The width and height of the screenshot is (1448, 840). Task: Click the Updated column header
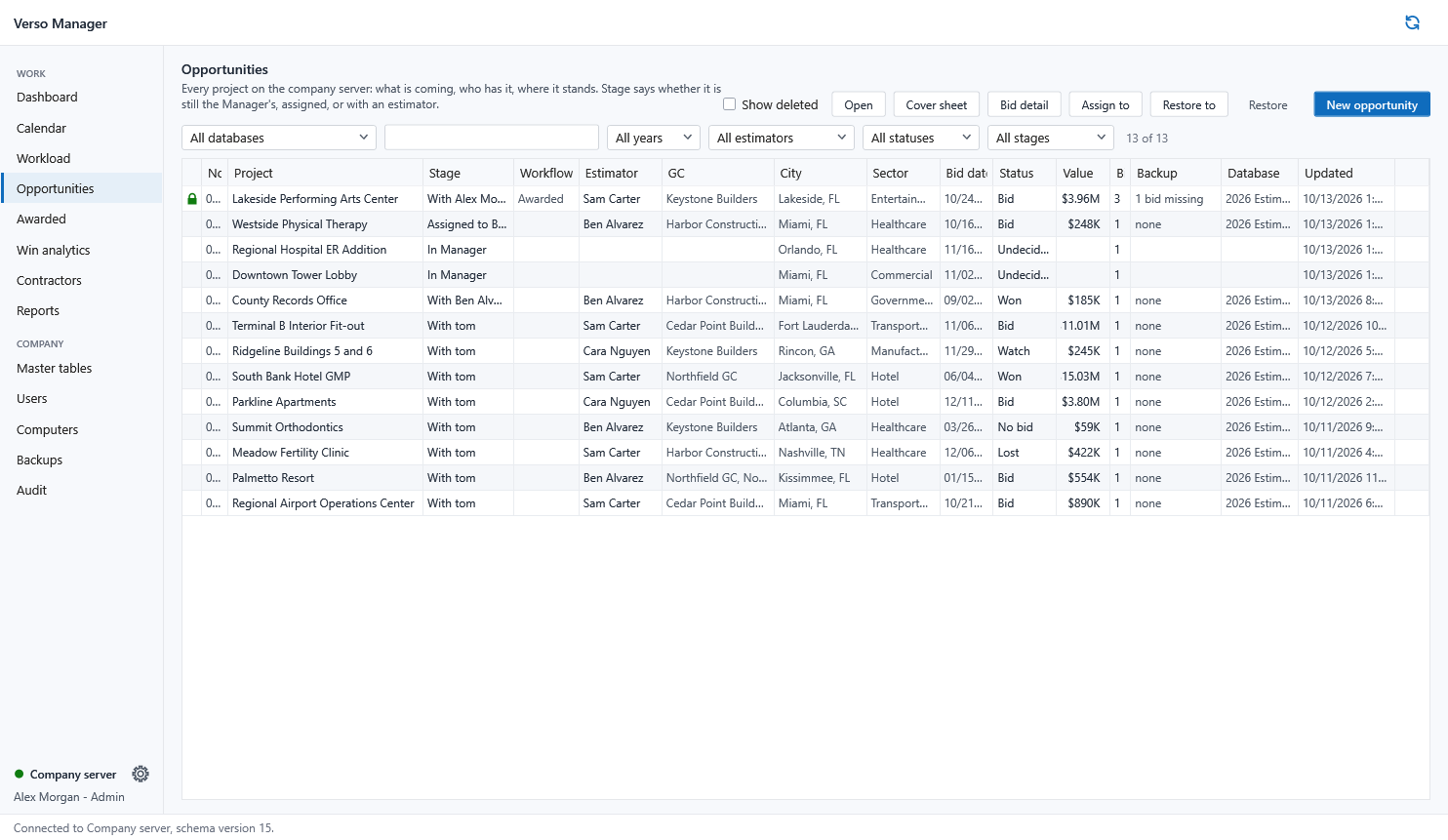(x=1347, y=173)
